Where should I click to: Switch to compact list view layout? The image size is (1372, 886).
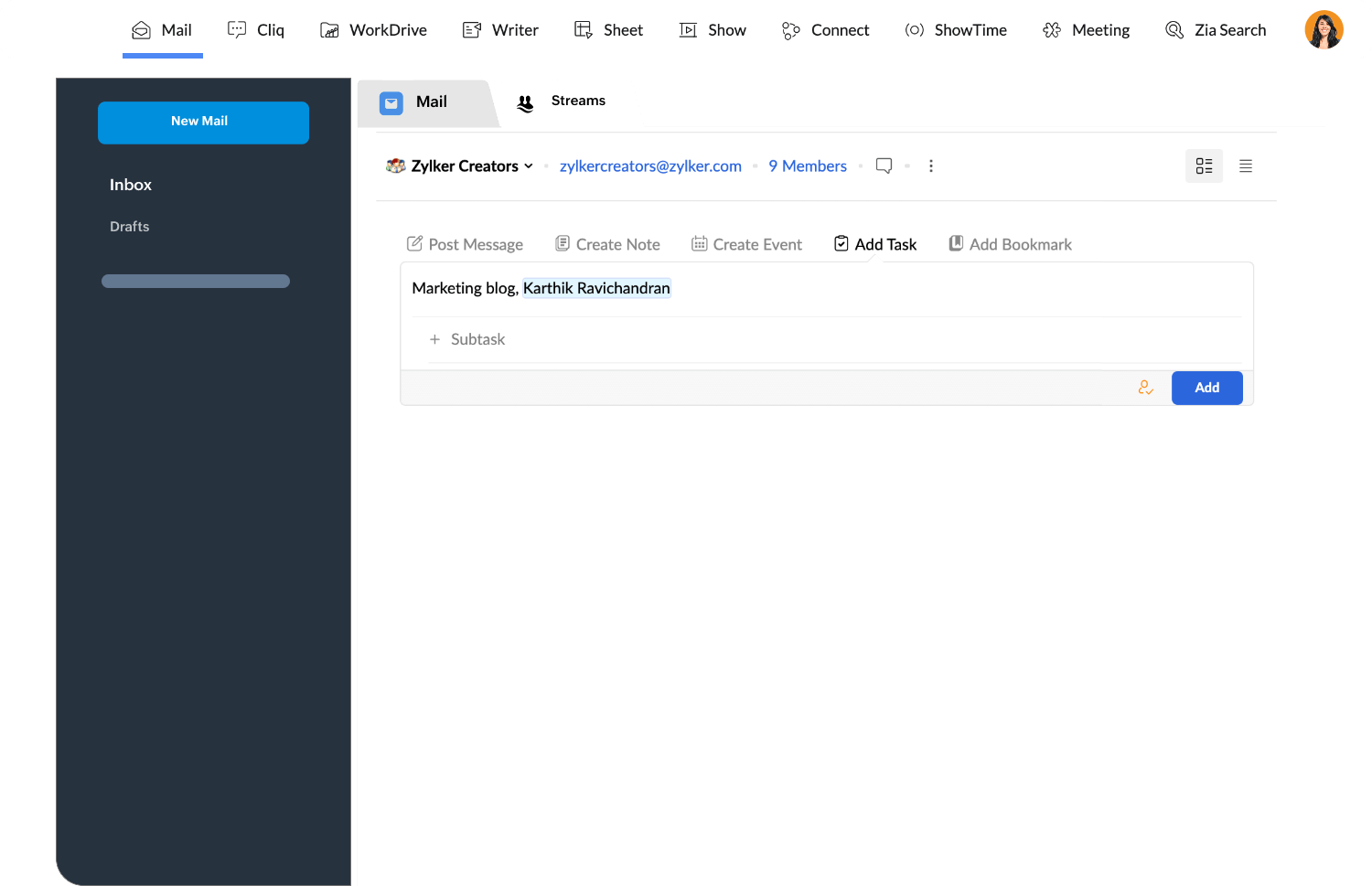[1246, 166]
